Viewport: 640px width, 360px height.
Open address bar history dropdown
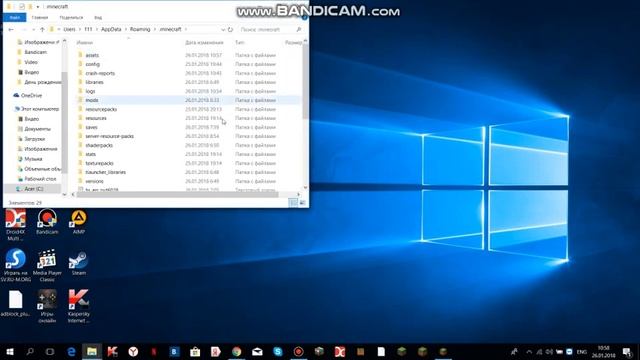tap(223, 29)
